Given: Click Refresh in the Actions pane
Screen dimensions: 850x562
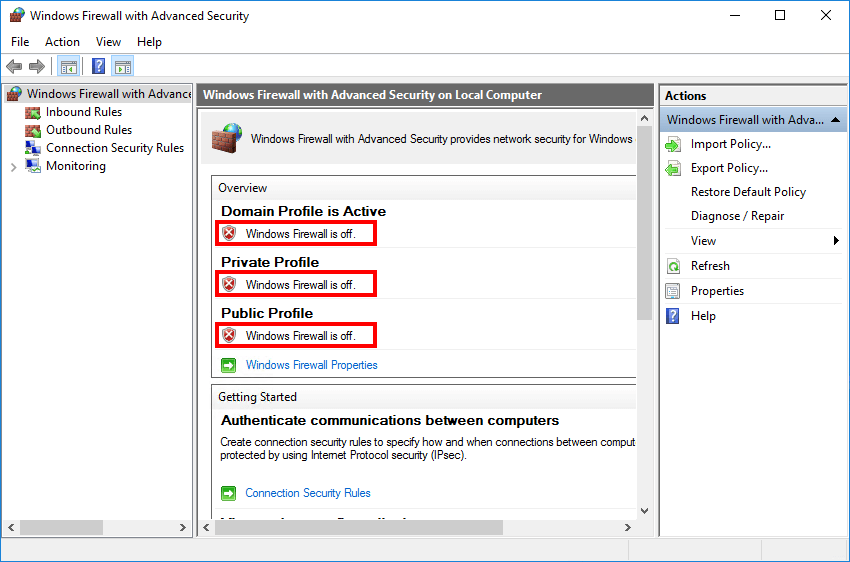Looking at the screenshot, I should (710, 266).
